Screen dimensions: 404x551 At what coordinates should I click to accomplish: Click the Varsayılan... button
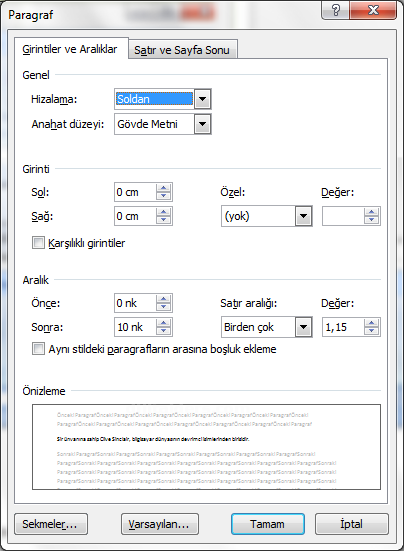click(x=160, y=524)
